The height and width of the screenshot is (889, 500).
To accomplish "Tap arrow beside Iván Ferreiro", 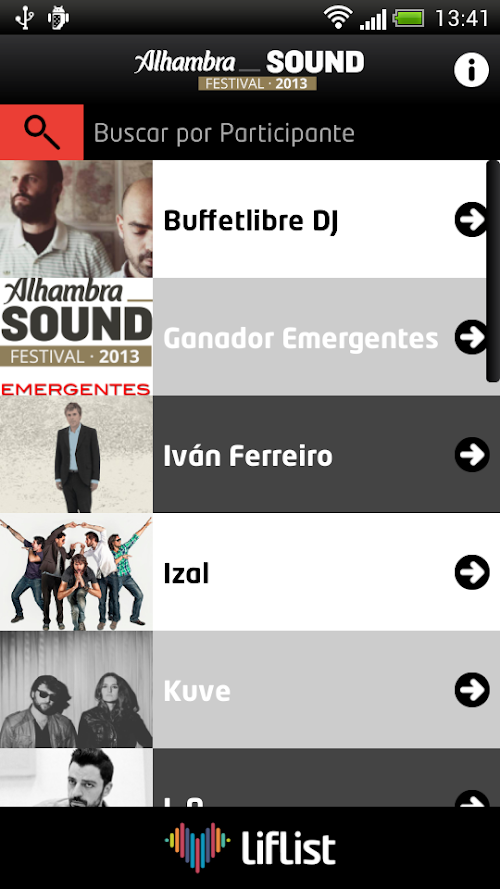I will (472, 455).
